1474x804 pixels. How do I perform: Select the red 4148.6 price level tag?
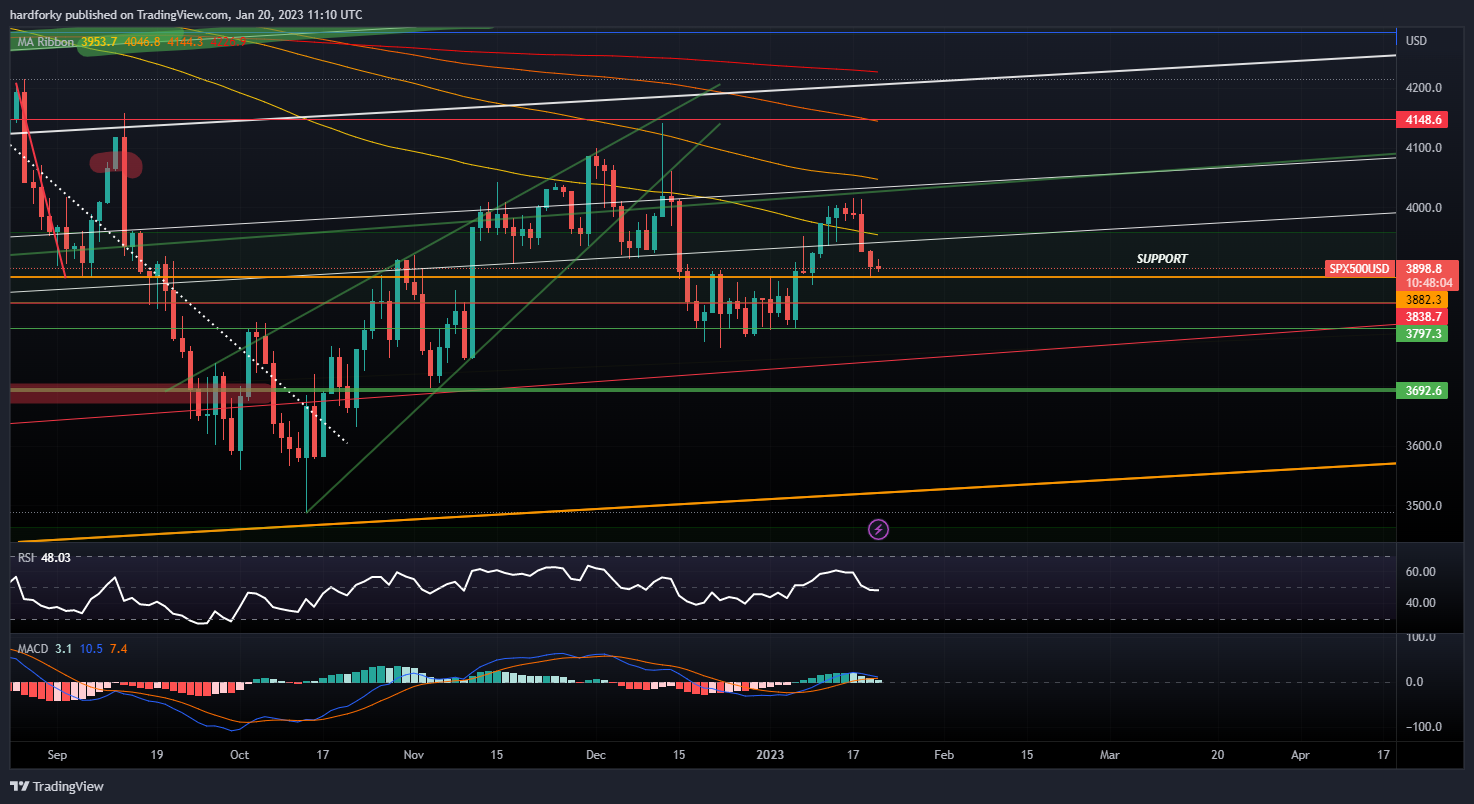(1423, 119)
